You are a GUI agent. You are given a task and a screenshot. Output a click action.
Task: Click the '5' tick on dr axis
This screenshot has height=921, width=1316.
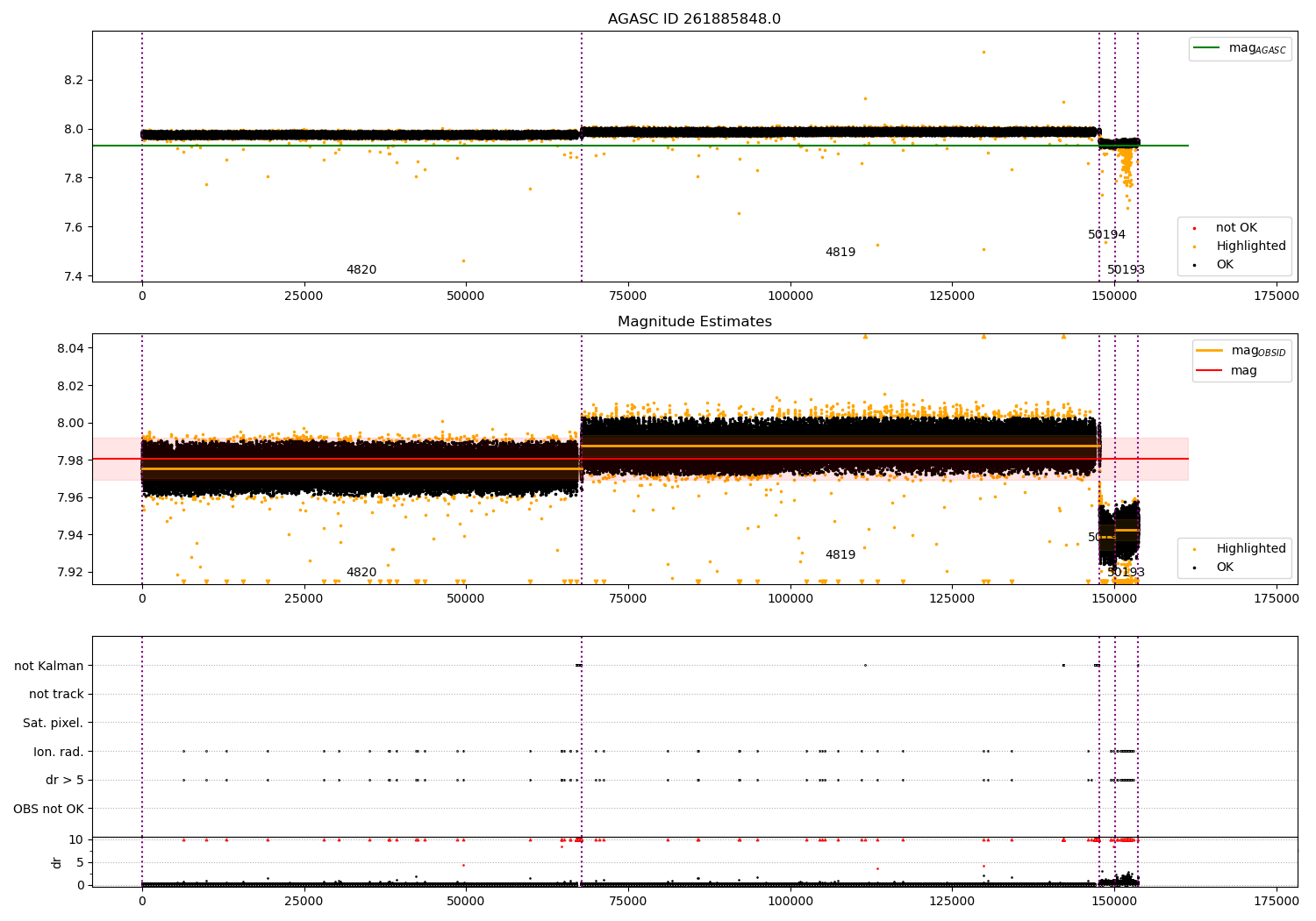click(x=80, y=862)
